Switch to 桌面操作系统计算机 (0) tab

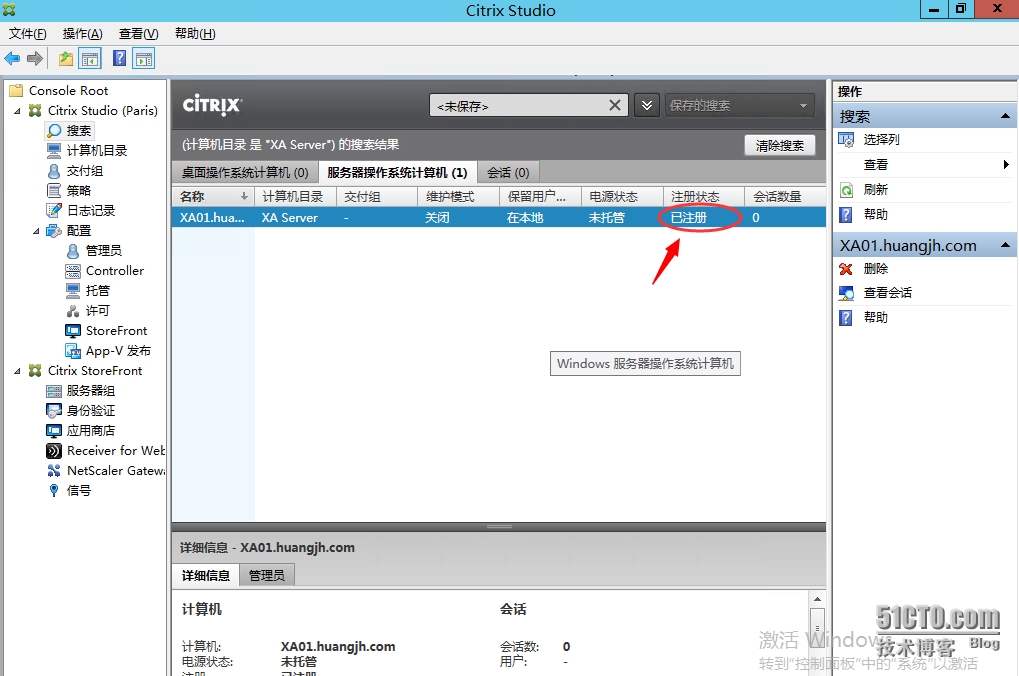245,172
